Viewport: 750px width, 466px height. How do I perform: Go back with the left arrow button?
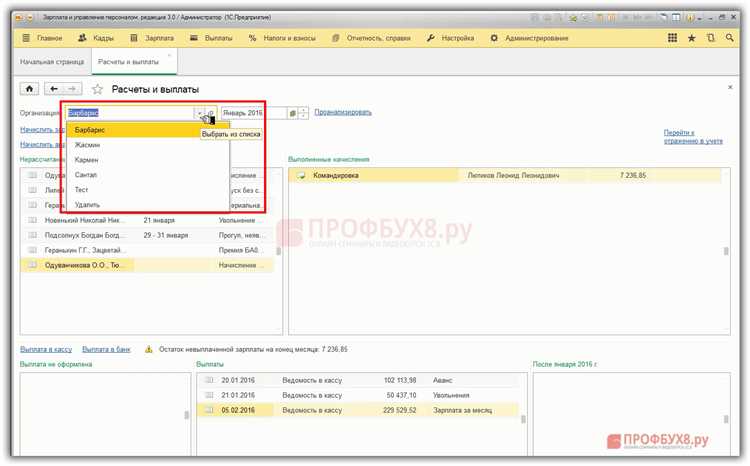point(54,89)
